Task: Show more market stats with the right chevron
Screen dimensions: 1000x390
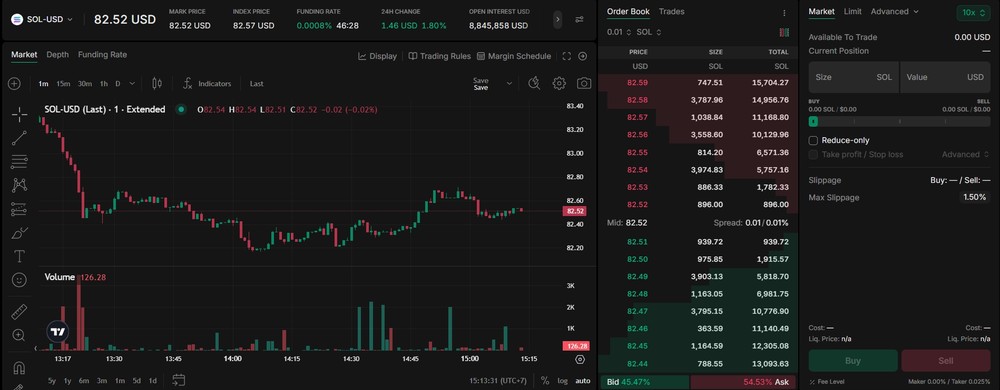Action: pos(558,19)
